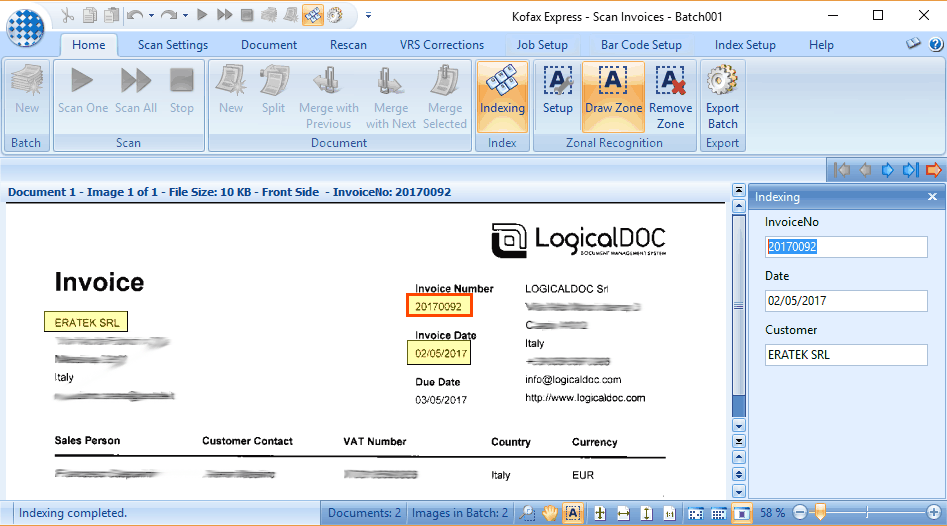Image resolution: width=947 pixels, height=526 pixels.
Task: Click the Remove Zone button
Action: pos(670,97)
